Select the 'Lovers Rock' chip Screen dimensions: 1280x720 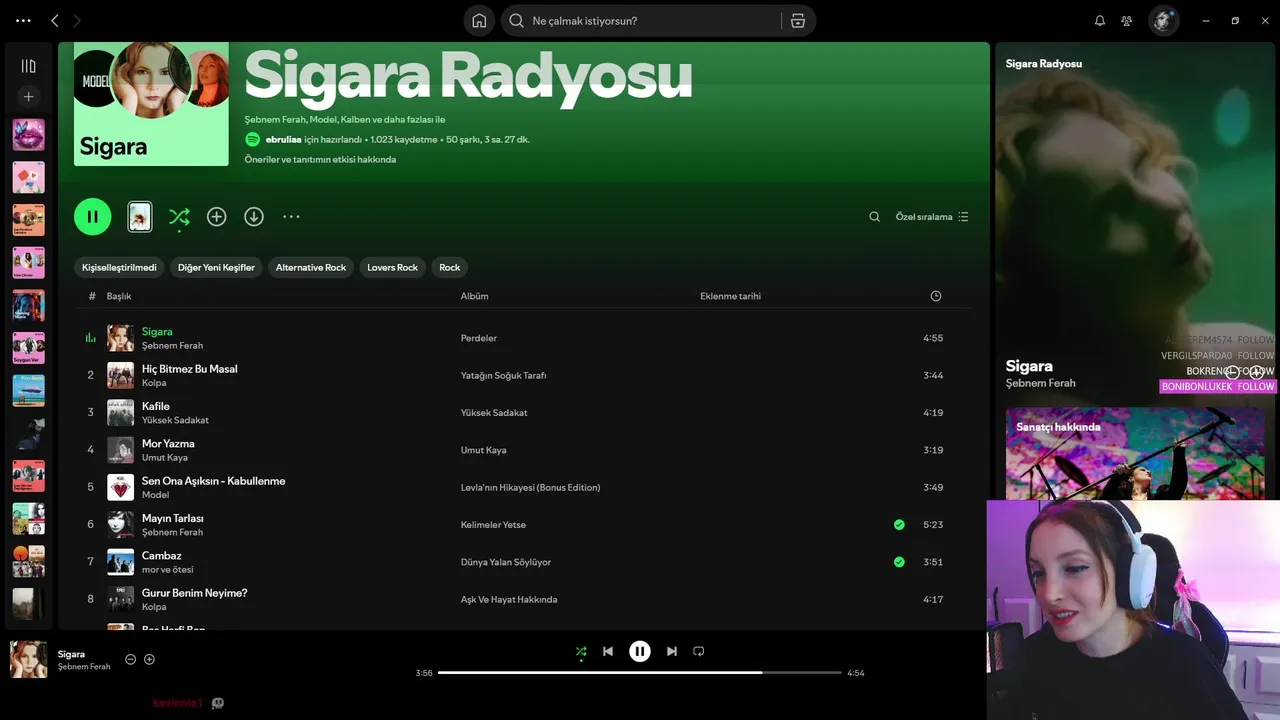pos(392,267)
